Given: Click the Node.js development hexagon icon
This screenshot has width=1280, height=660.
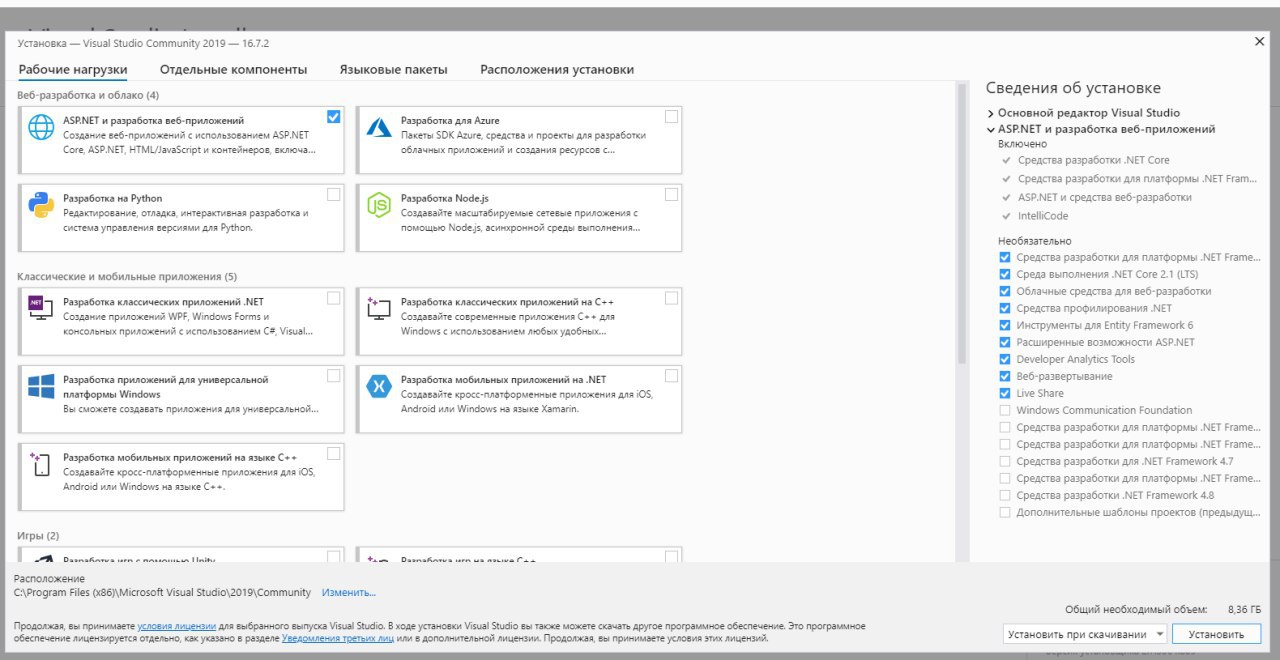Looking at the screenshot, I should click(378, 205).
